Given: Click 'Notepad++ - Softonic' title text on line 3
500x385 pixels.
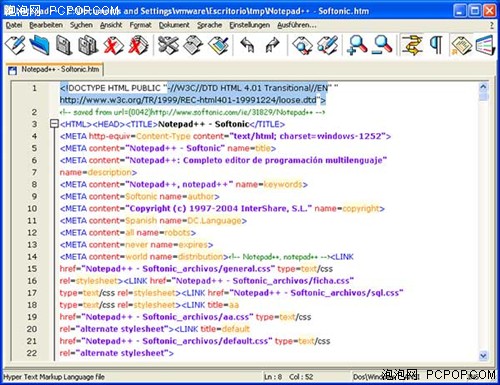Looking at the screenshot, I should coord(203,124).
